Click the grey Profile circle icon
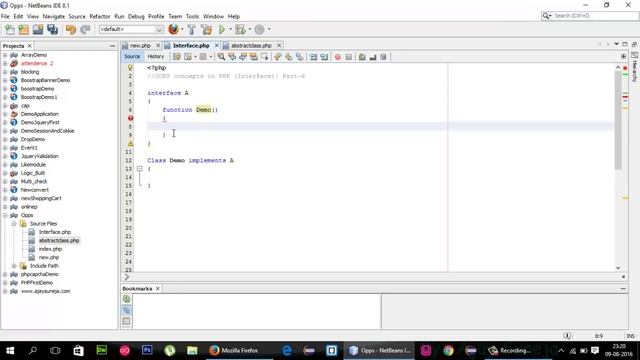 pos(259,29)
